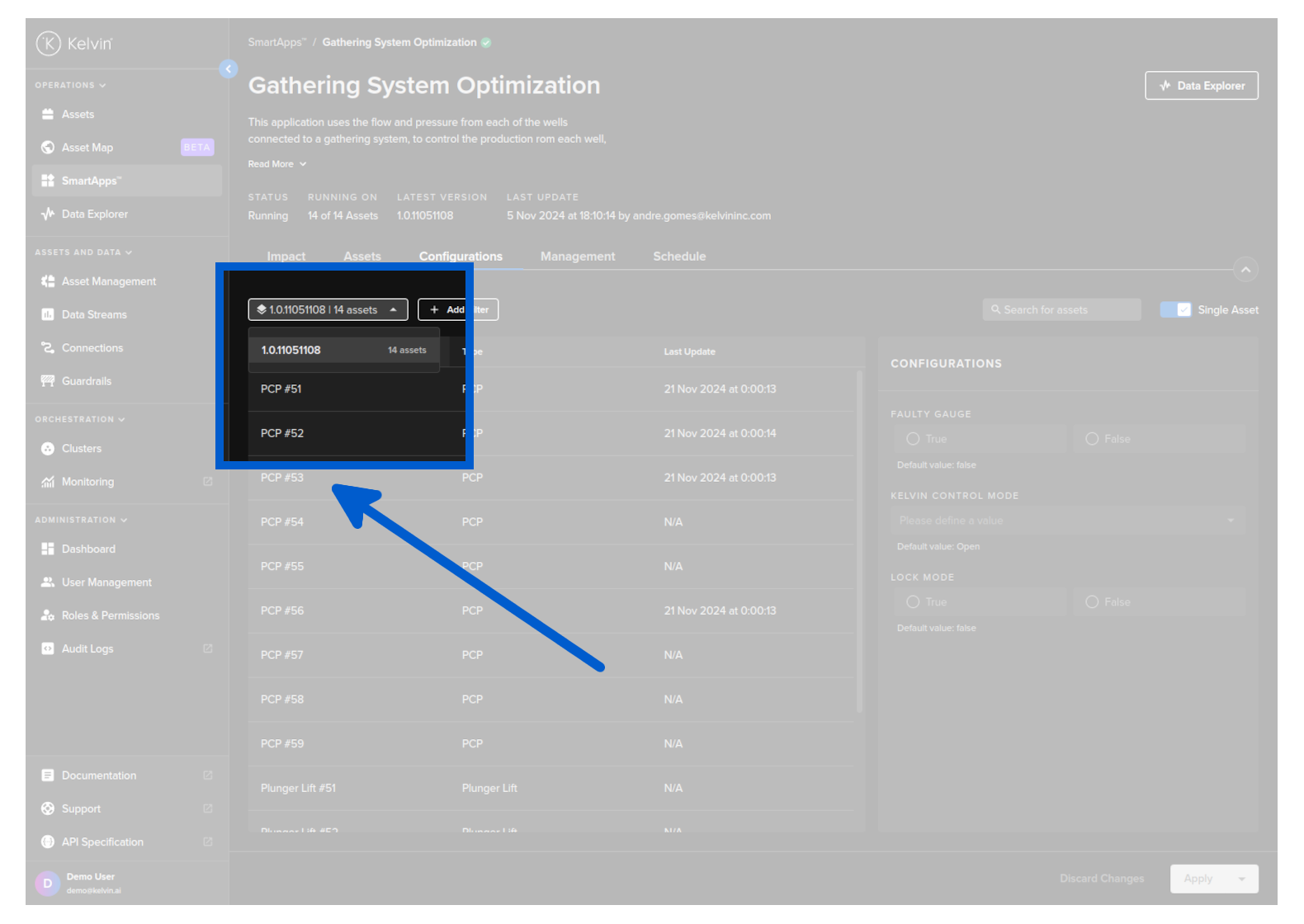Click the Assets icon in sidebar
This screenshot has width=1304, height=924.
click(48, 115)
